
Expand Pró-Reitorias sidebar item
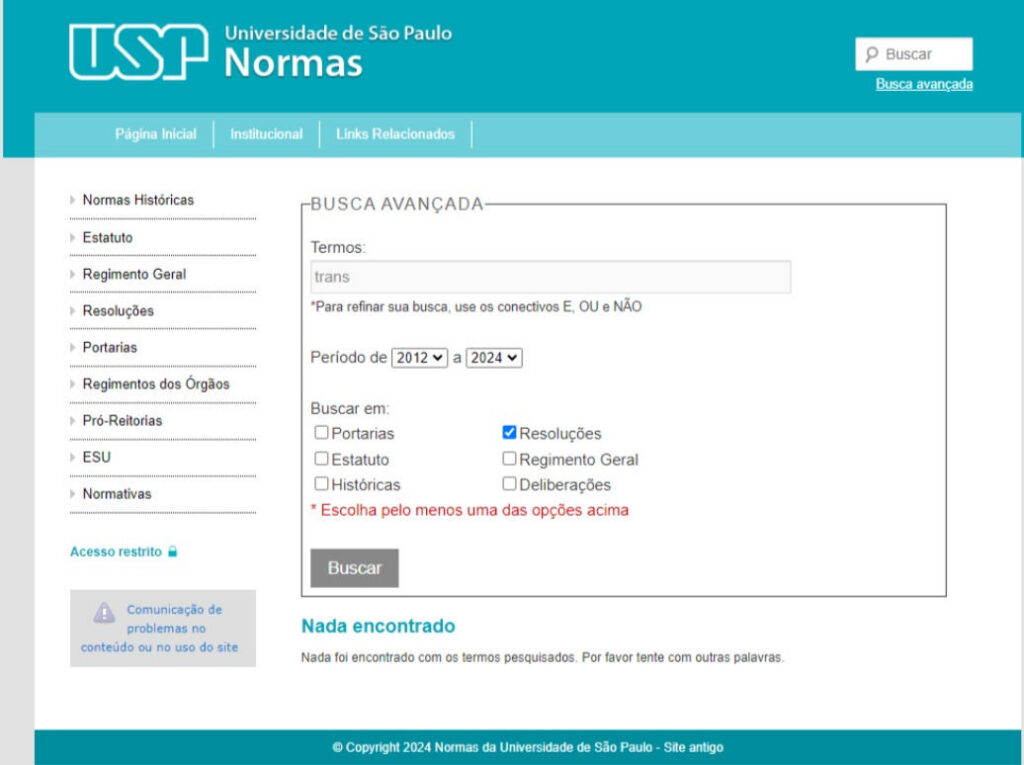122,421
